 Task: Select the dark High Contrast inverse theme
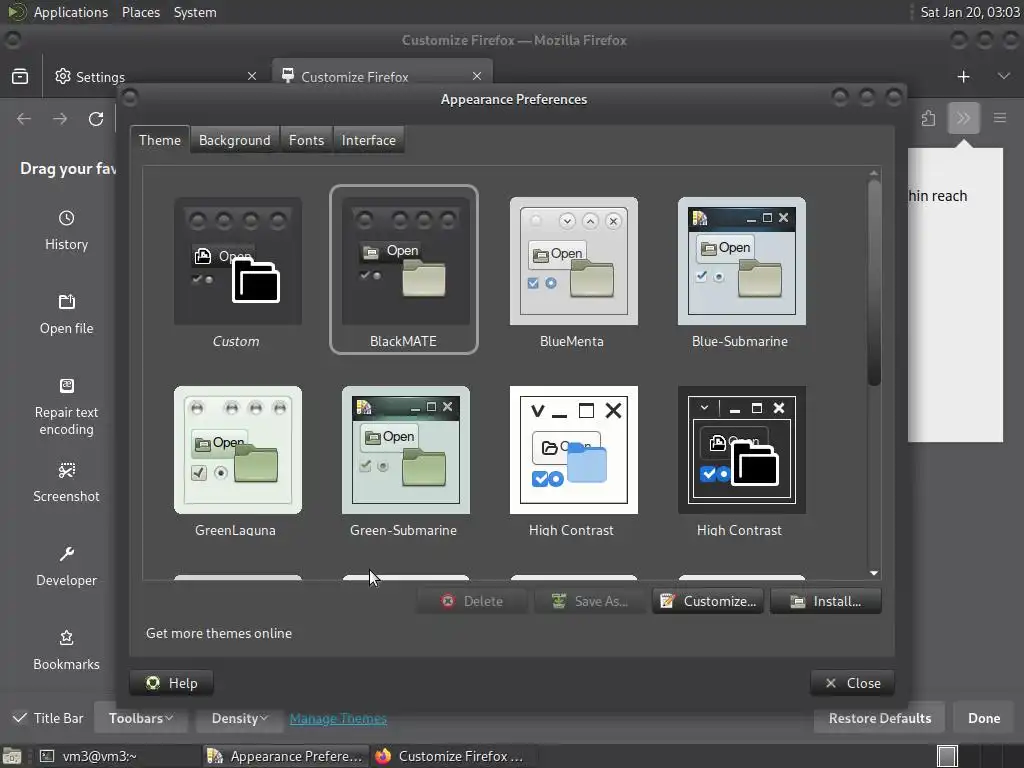tap(741, 450)
